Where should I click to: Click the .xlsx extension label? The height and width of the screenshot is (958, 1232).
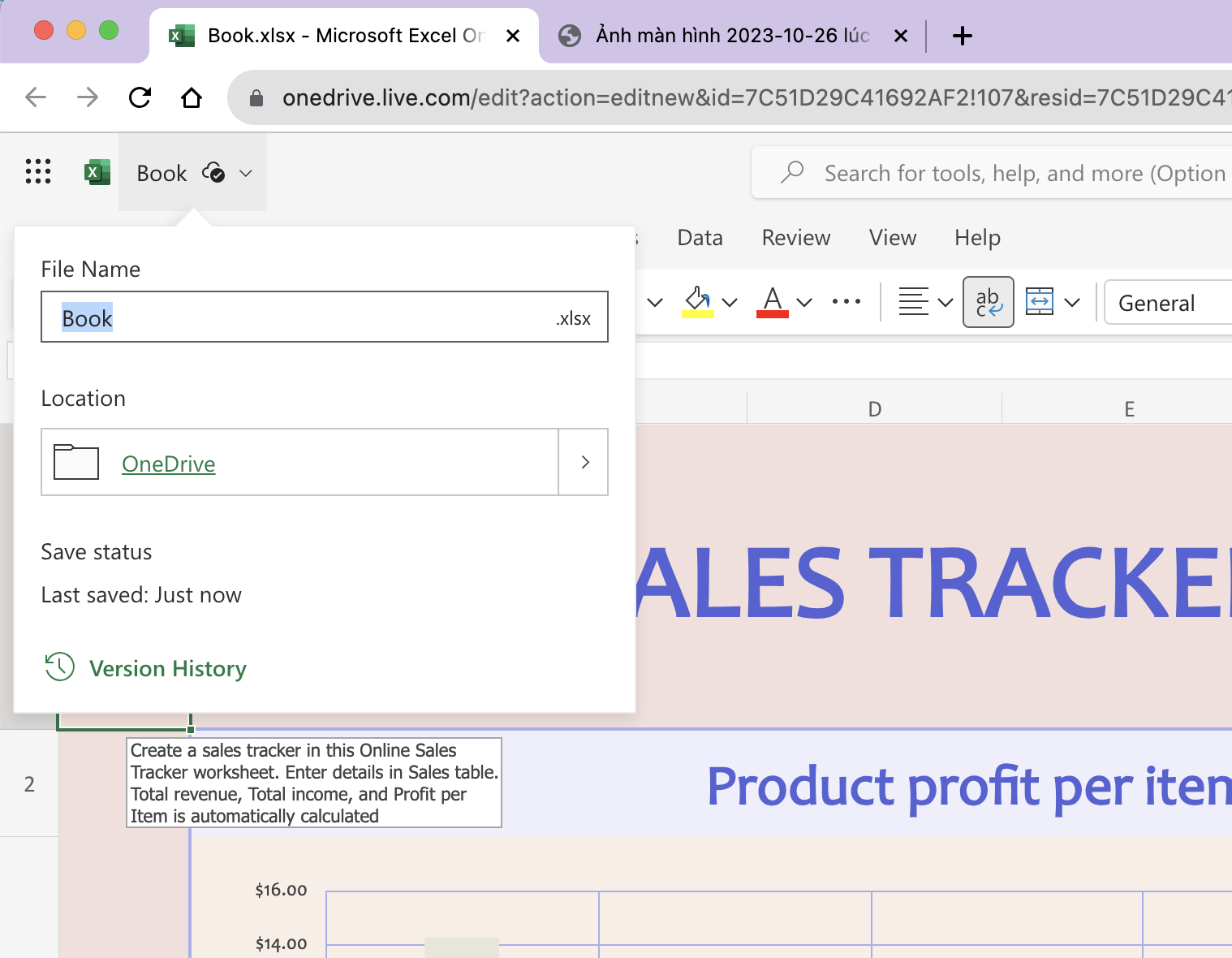(x=573, y=318)
